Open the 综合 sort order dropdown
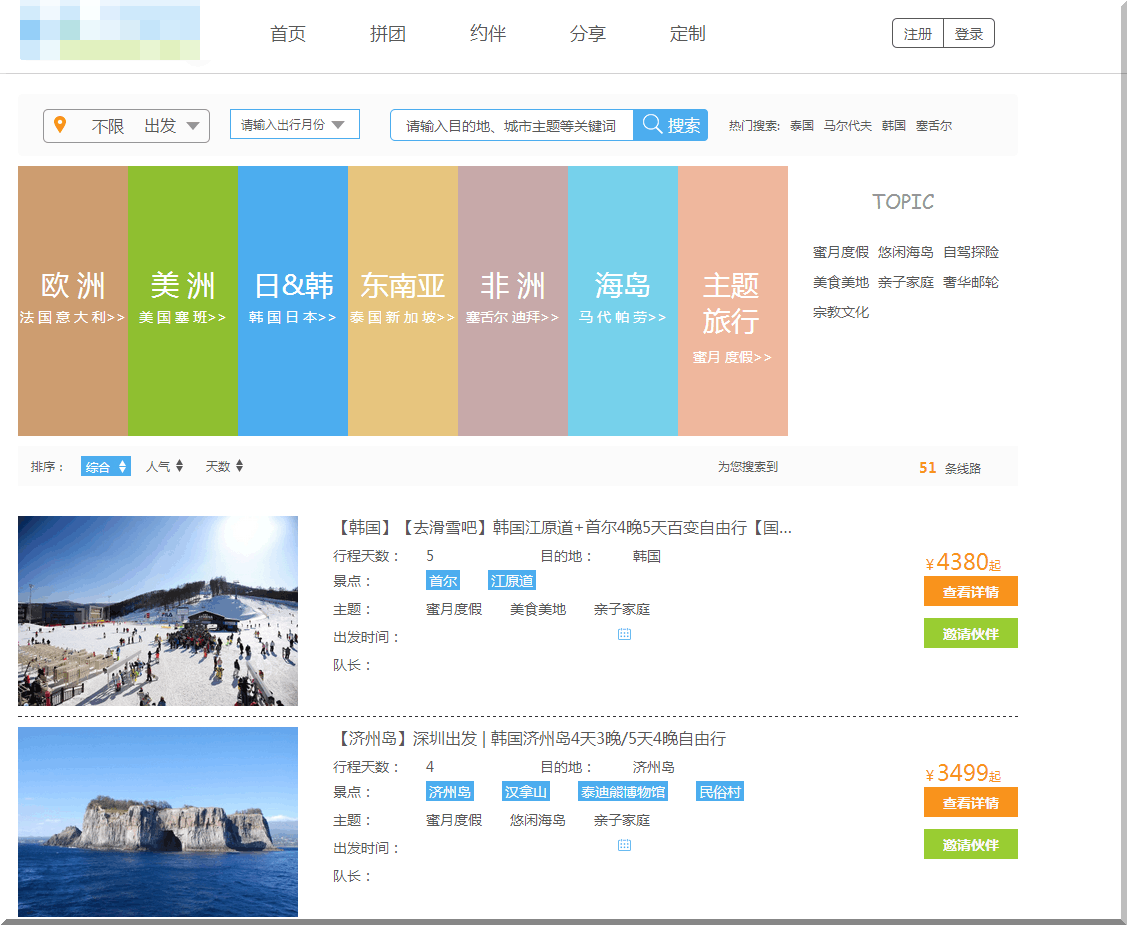Viewport: 1127px width, 925px height. [x=105, y=466]
